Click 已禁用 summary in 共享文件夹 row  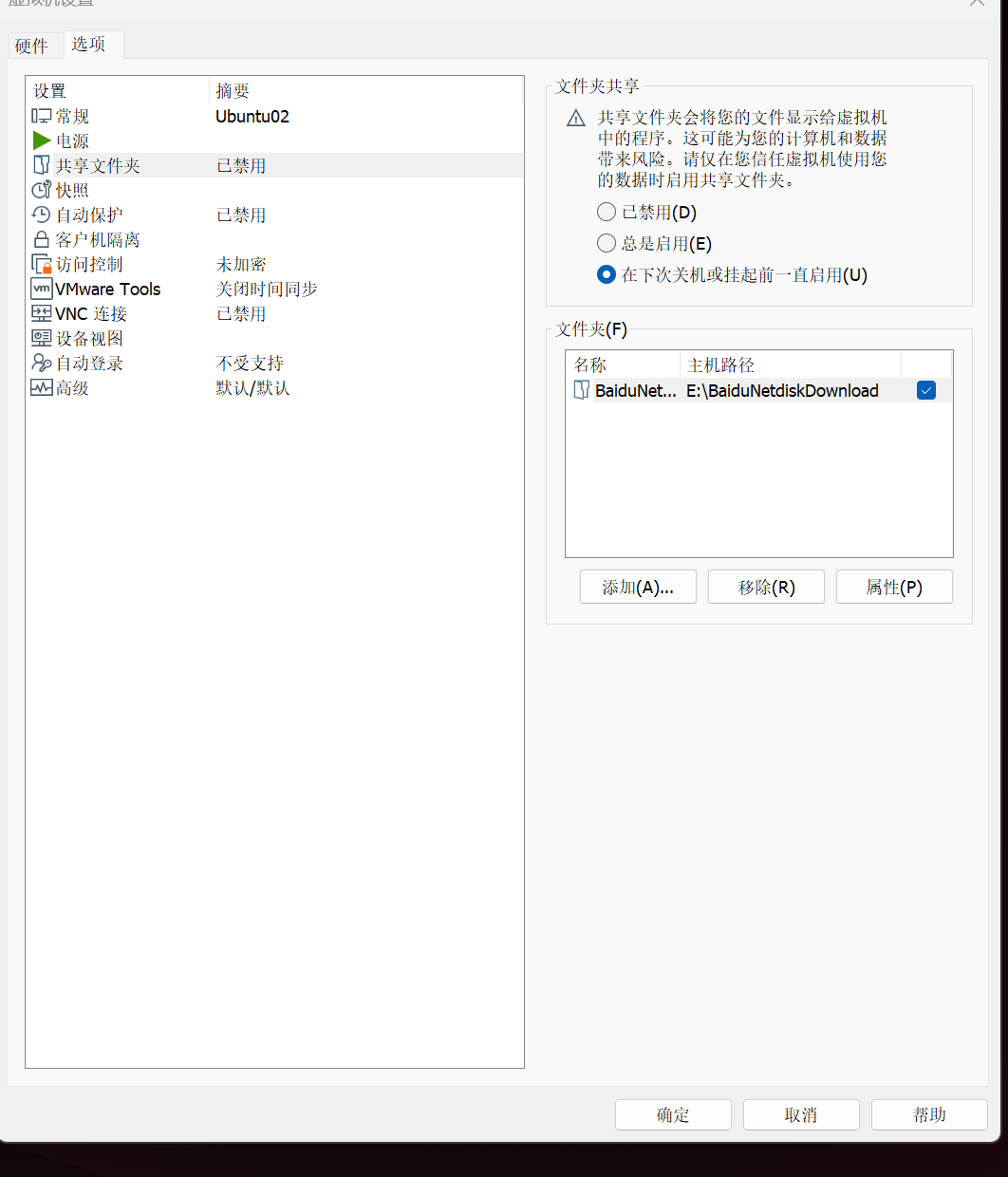[x=241, y=165]
